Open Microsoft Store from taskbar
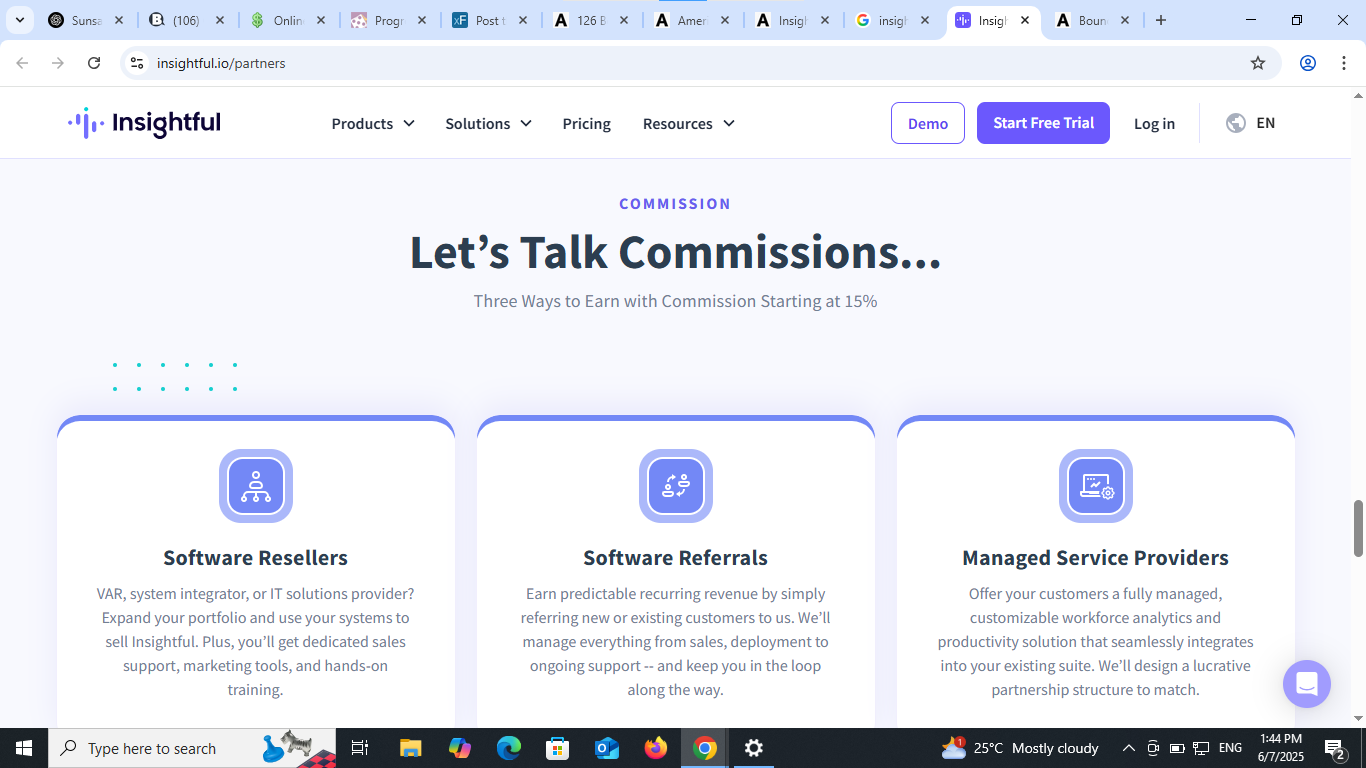Screen dimensions: 1366x768 [558, 748]
